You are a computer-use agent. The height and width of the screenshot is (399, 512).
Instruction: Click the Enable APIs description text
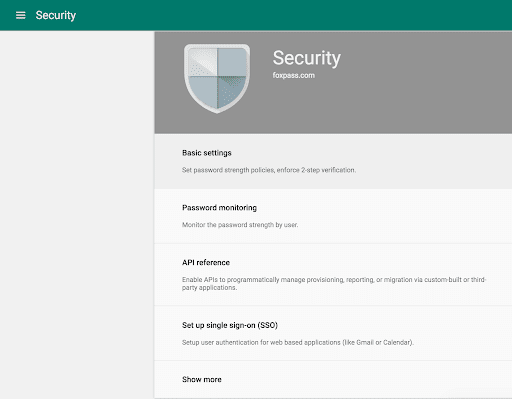334,284
